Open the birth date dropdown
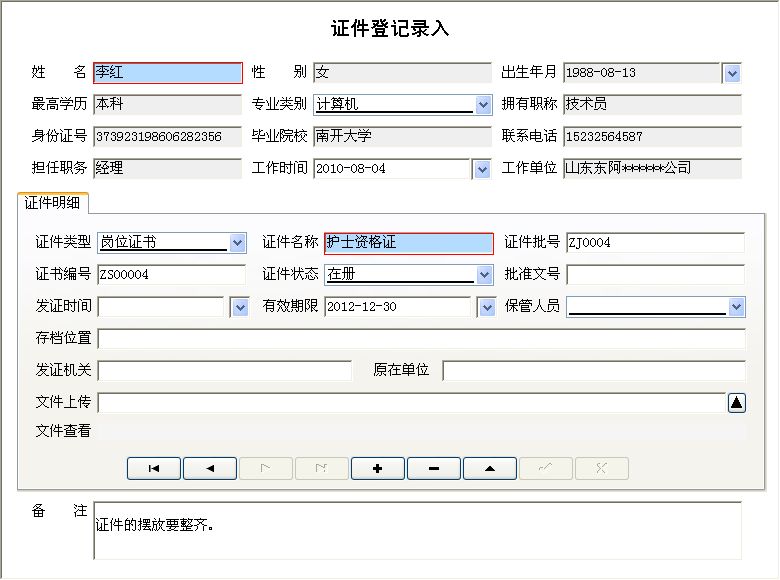The height and width of the screenshot is (580, 780). [x=731, y=73]
